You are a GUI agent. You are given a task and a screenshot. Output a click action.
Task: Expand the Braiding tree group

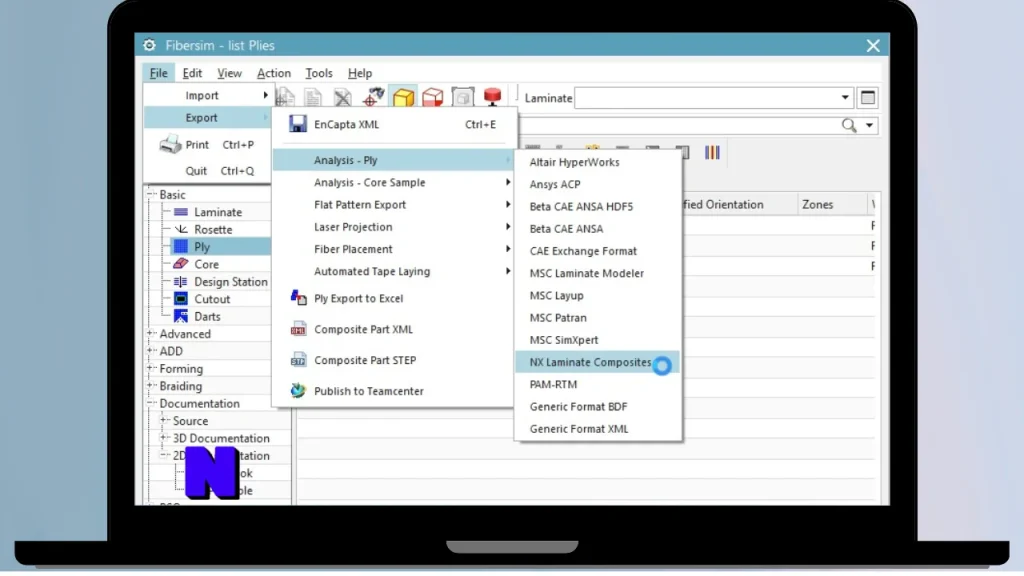(151, 385)
